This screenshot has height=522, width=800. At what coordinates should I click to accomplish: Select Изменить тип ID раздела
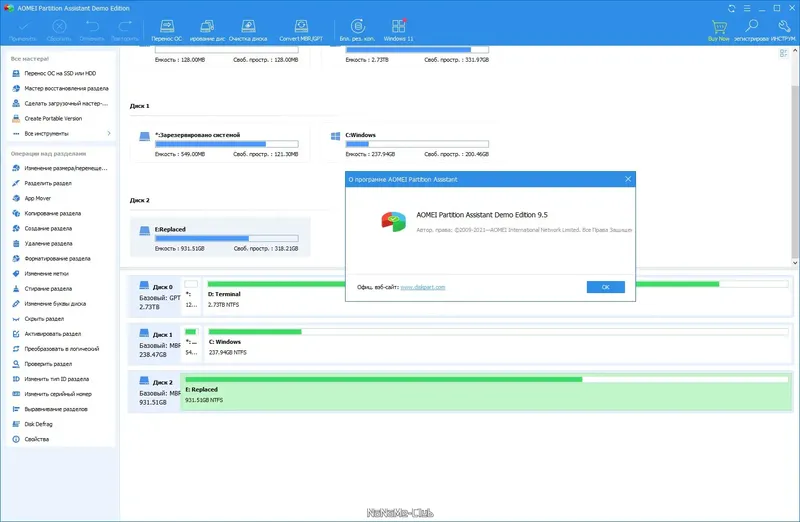[x=50, y=379]
